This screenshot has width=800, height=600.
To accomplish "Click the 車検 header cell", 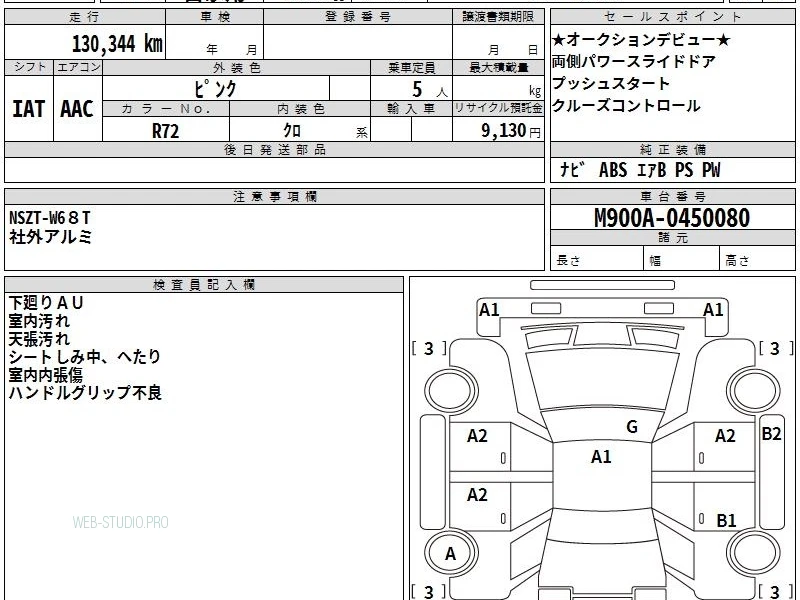I will coord(215,17).
